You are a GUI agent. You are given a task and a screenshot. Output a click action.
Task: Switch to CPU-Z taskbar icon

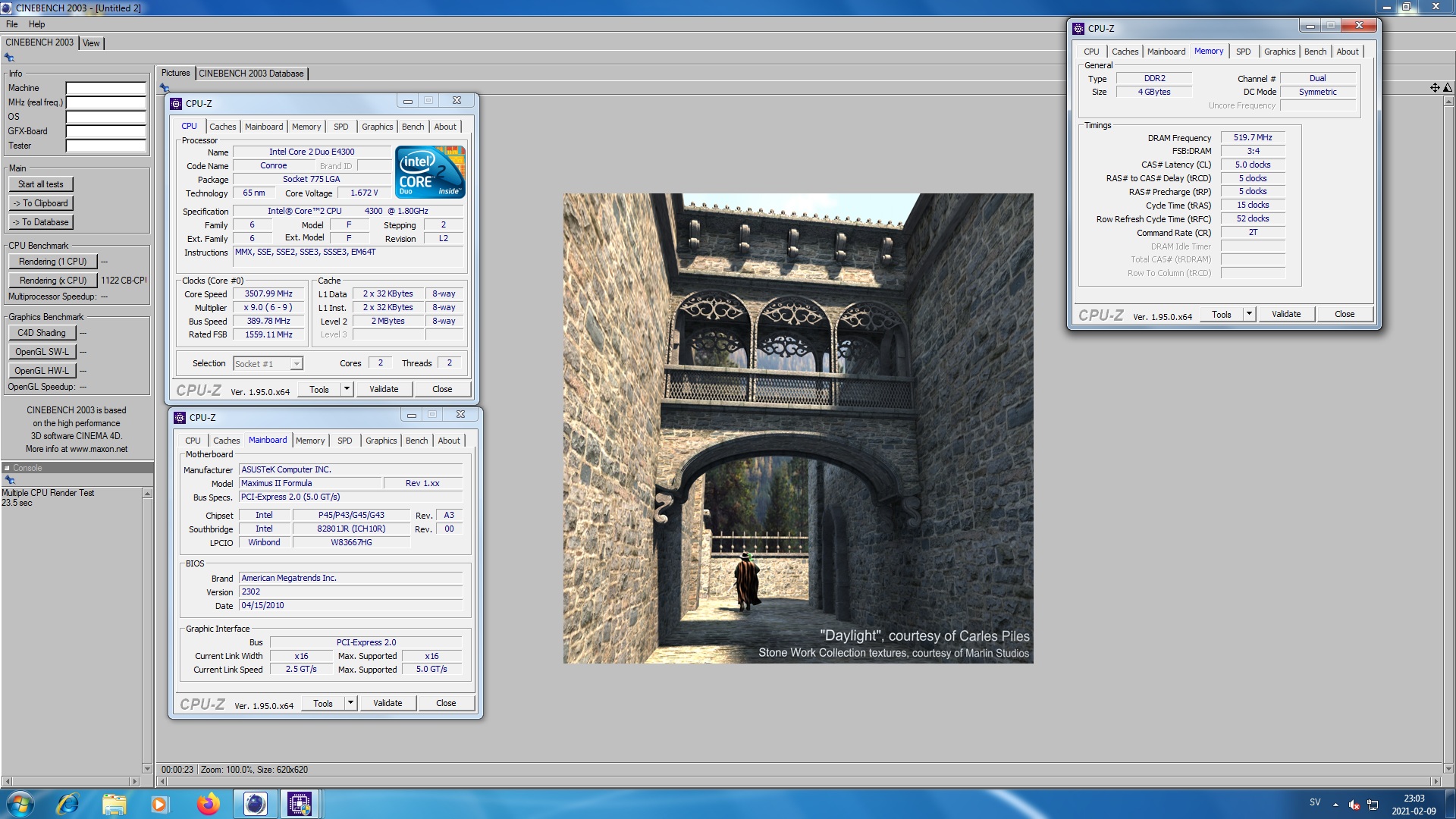click(300, 804)
